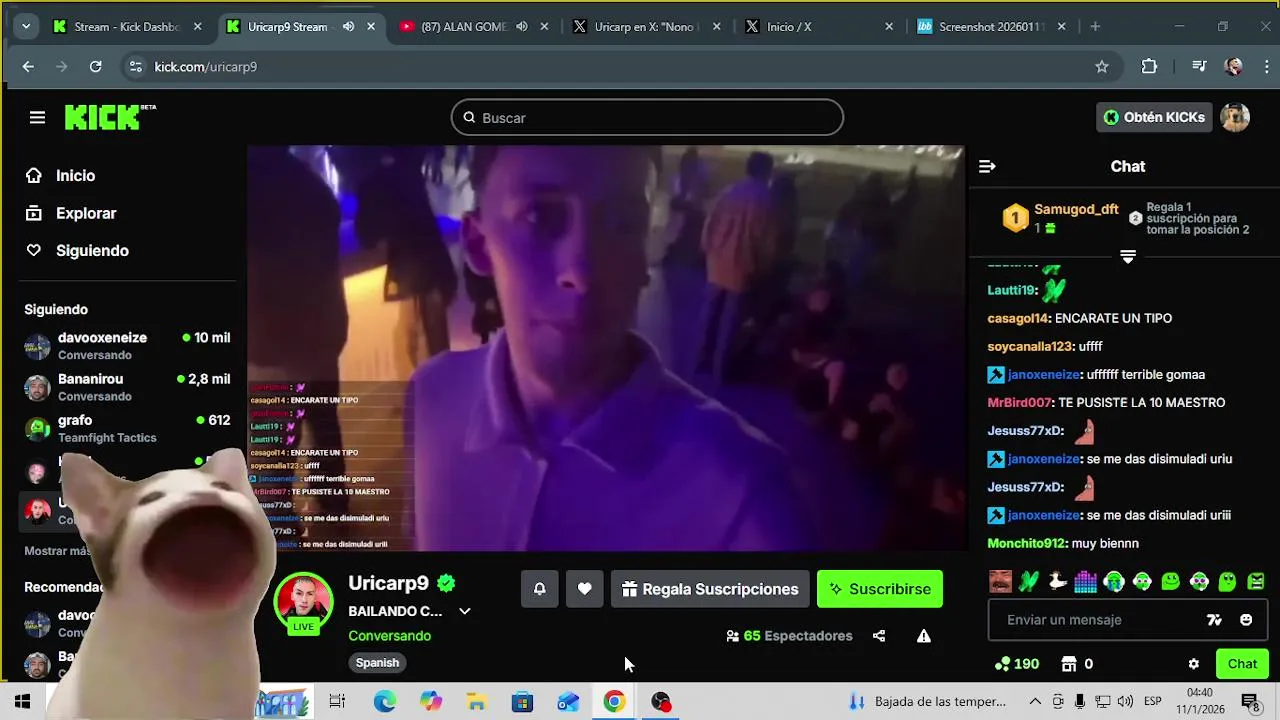The height and width of the screenshot is (720, 1280).
Task: Pick the white duck emote
Action: point(1057,581)
